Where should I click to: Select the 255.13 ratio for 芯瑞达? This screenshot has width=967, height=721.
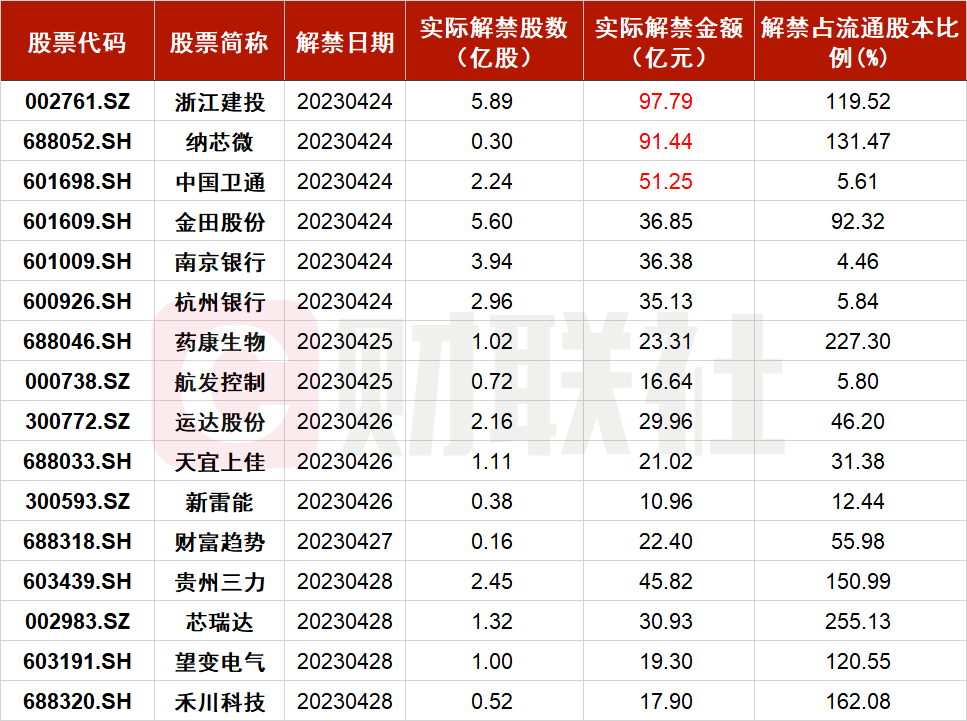click(x=859, y=622)
